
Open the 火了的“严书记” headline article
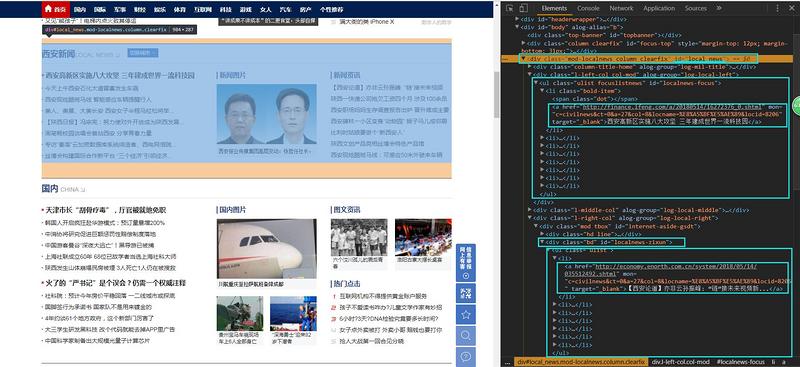[116, 283]
